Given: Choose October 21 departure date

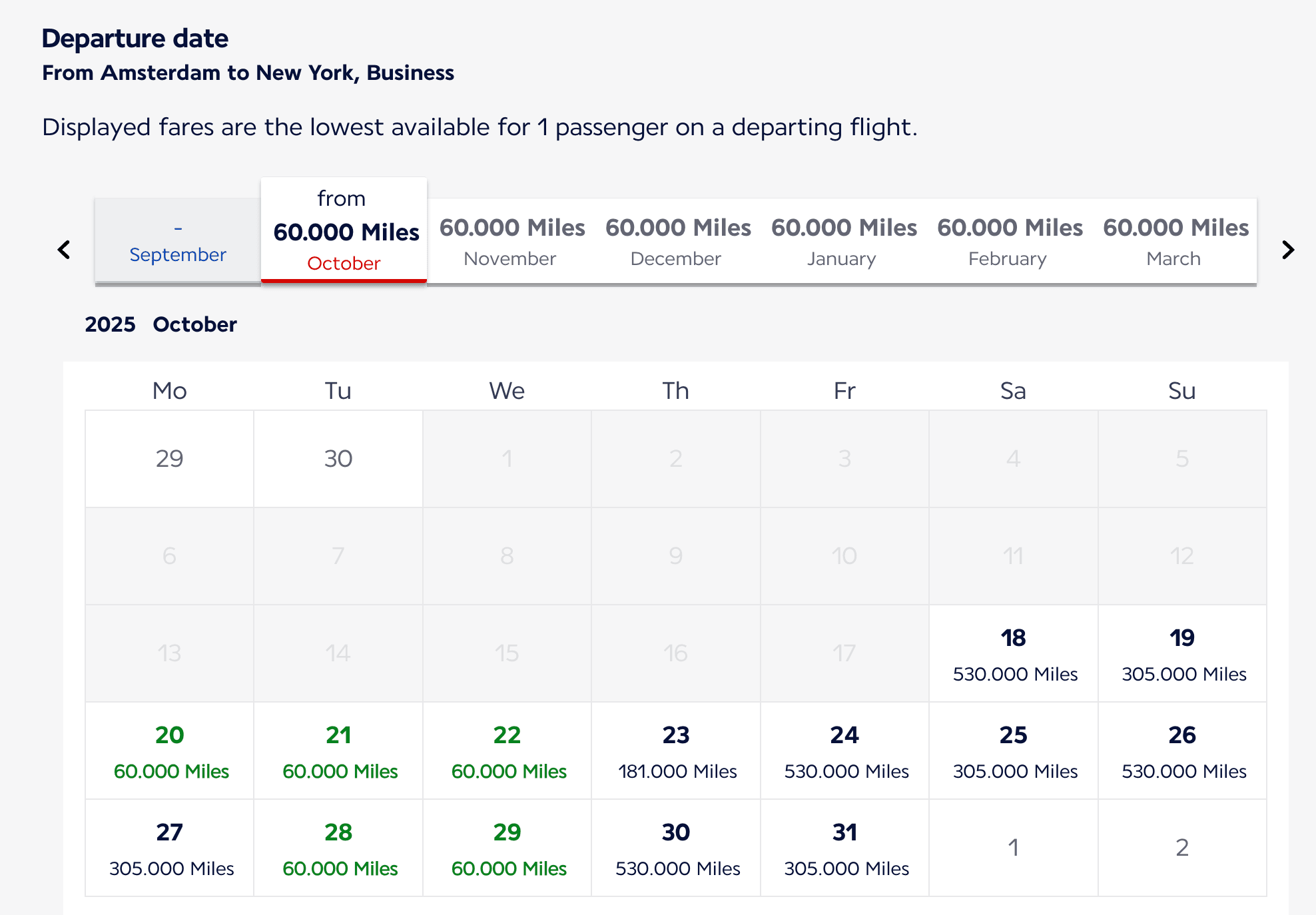Looking at the screenshot, I should tap(338, 751).
